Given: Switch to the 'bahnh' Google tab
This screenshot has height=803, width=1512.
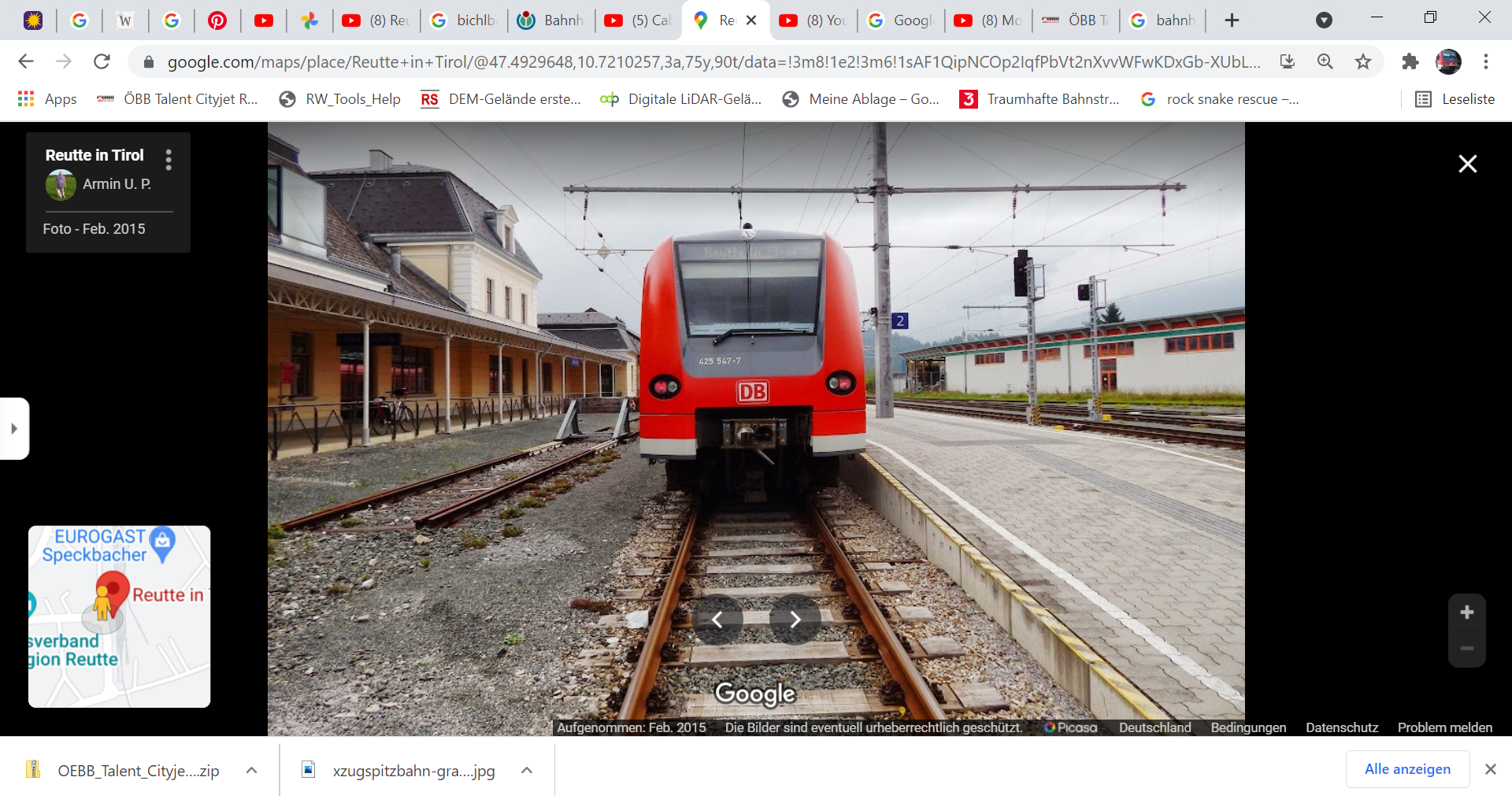Looking at the screenshot, I should point(1163,20).
